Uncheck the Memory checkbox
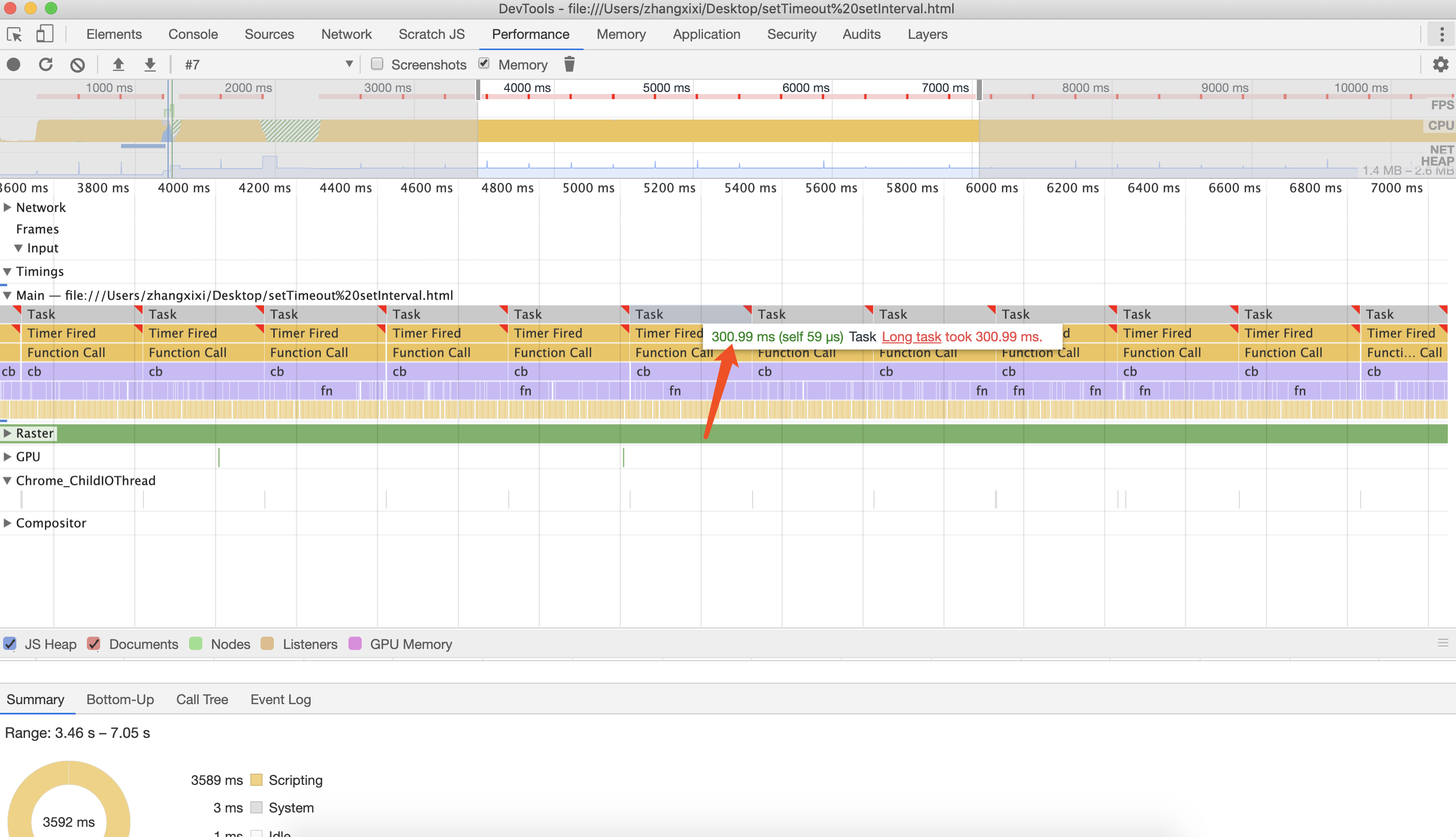Screen dimensions: 1456x837 484,64
